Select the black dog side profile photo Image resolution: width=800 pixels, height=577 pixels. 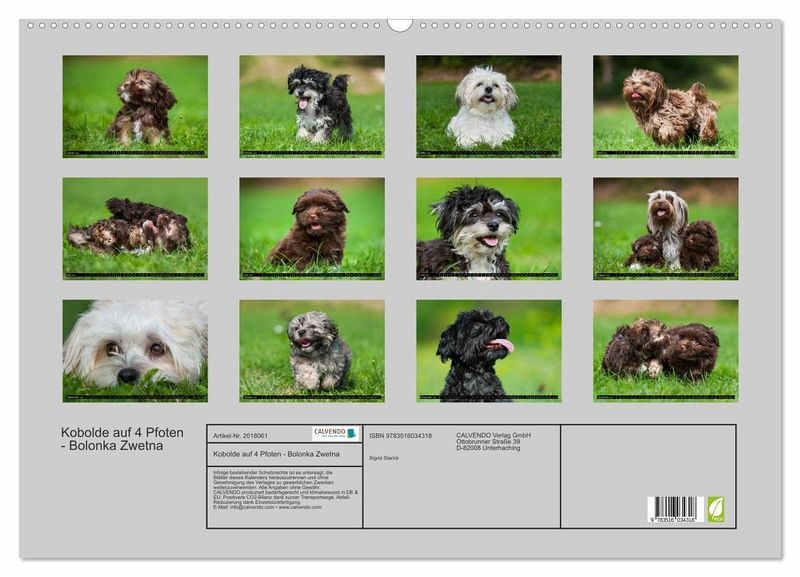tap(489, 351)
